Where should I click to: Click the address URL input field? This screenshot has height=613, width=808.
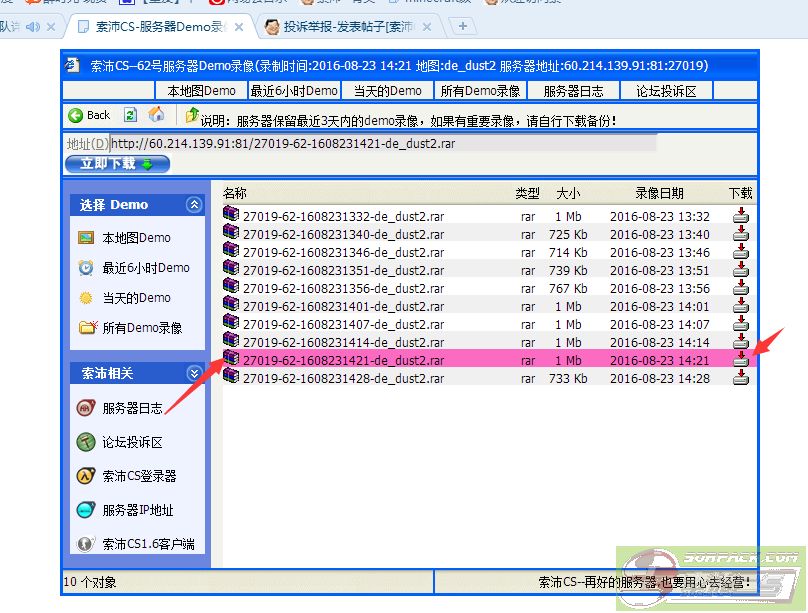point(382,144)
